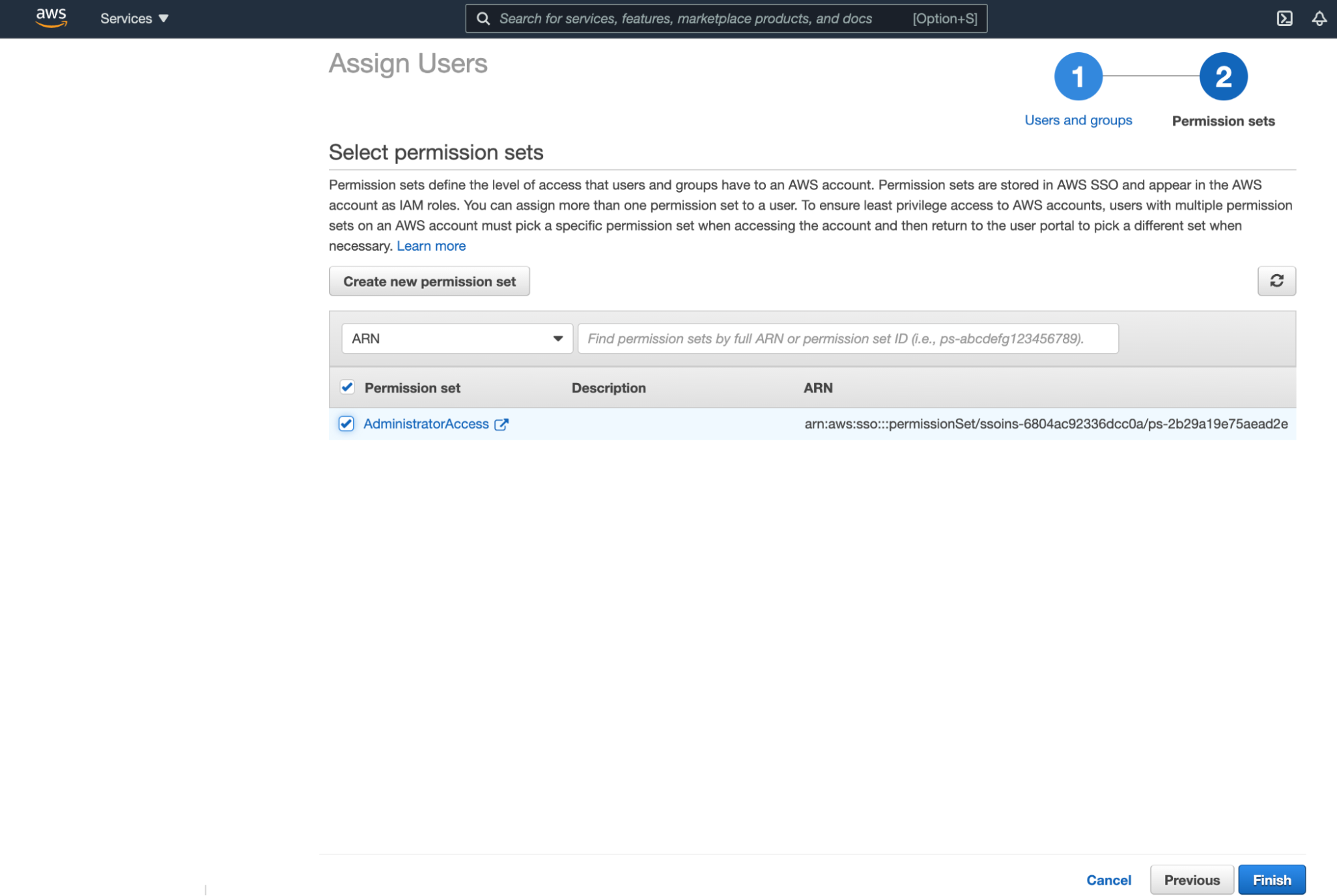The width and height of the screenshot is (1337, 896).
Task: Open the Learn more link
Action: click(431, 245)
